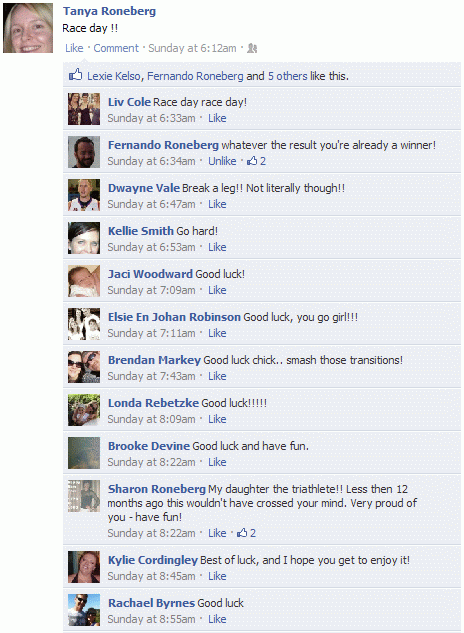This screenshot has width=464, height=633.
Task: Unlike Fernando Roneberg's comment
Action: coord(222,161)
